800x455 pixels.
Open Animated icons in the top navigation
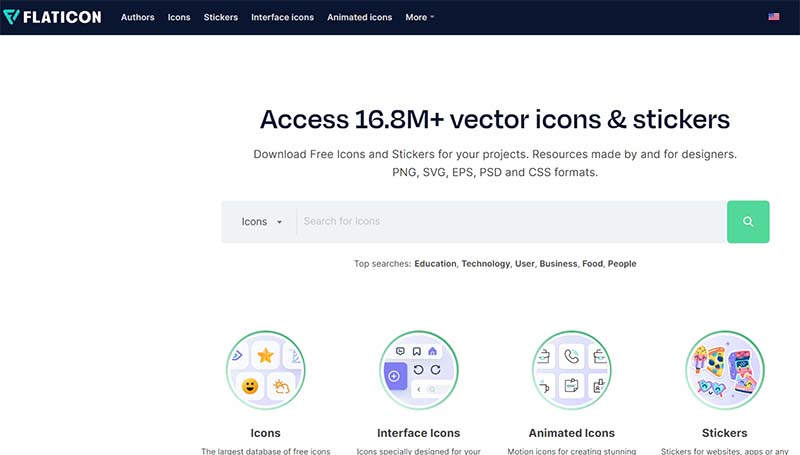[x=359, y=17]
